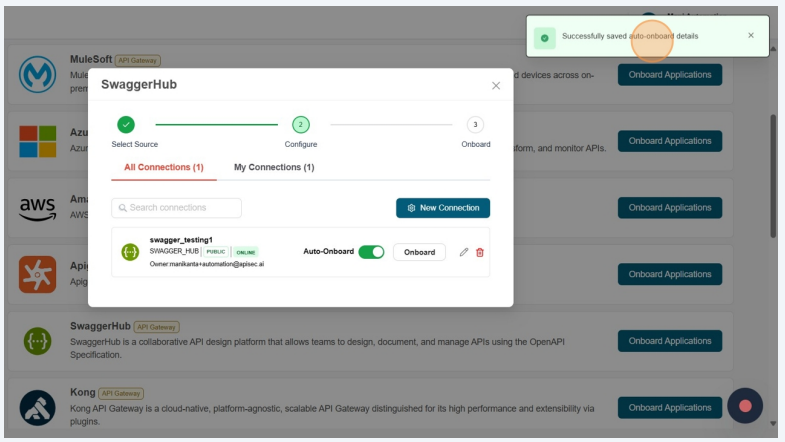Click the Kong gateway logo icon
Image resolution: width=785 pixels, height=442 pixels.
(37, 408)
